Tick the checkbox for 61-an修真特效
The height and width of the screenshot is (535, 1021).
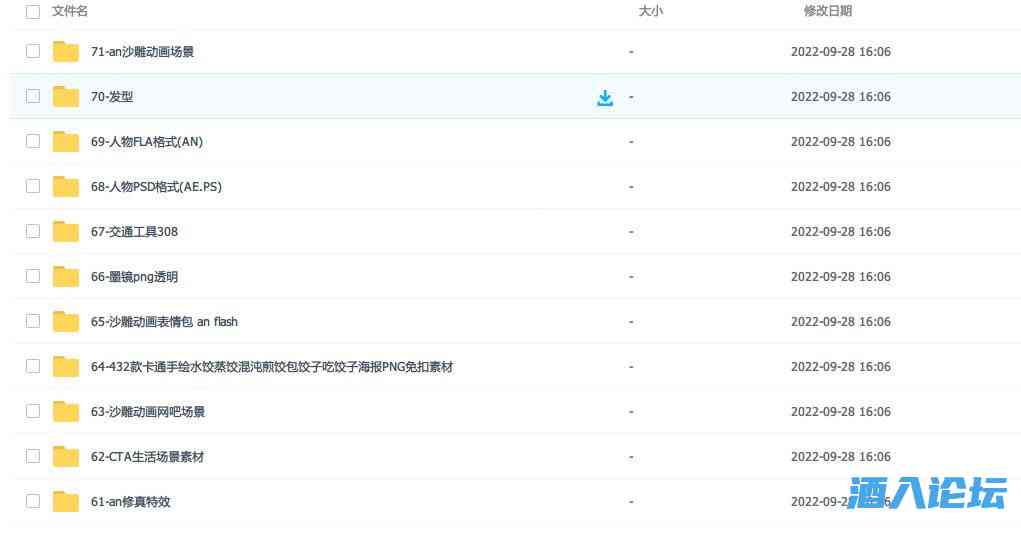point(33,502)
